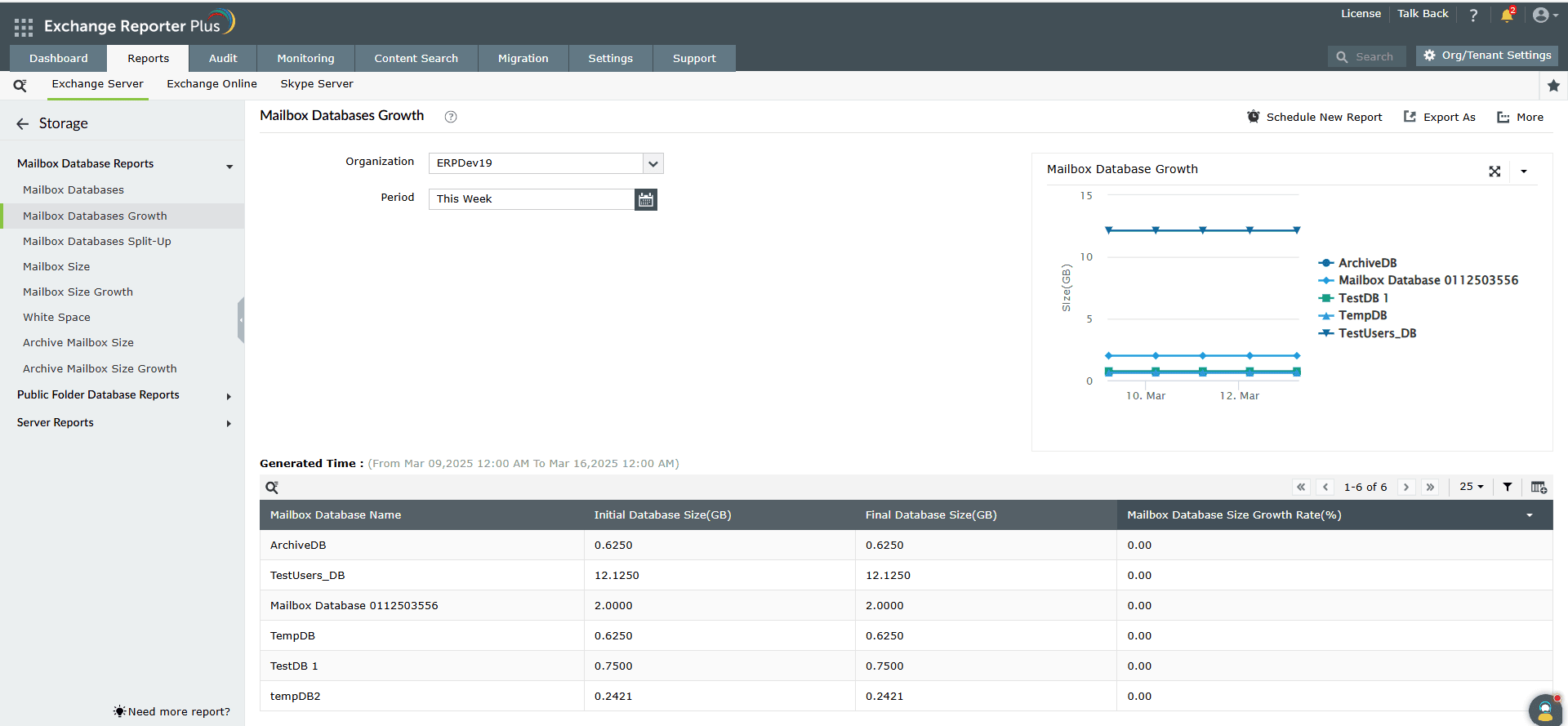
Task: Click Need more report? link
Action: (x=172, y=712)
